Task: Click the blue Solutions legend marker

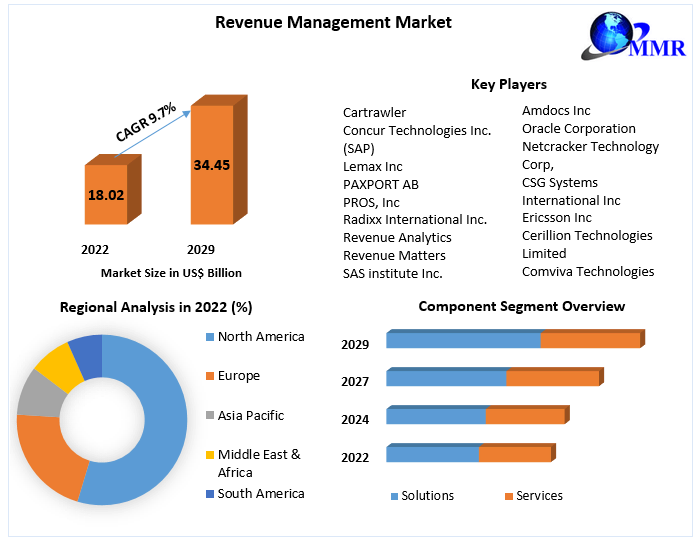Action: [x=393, y=496]
